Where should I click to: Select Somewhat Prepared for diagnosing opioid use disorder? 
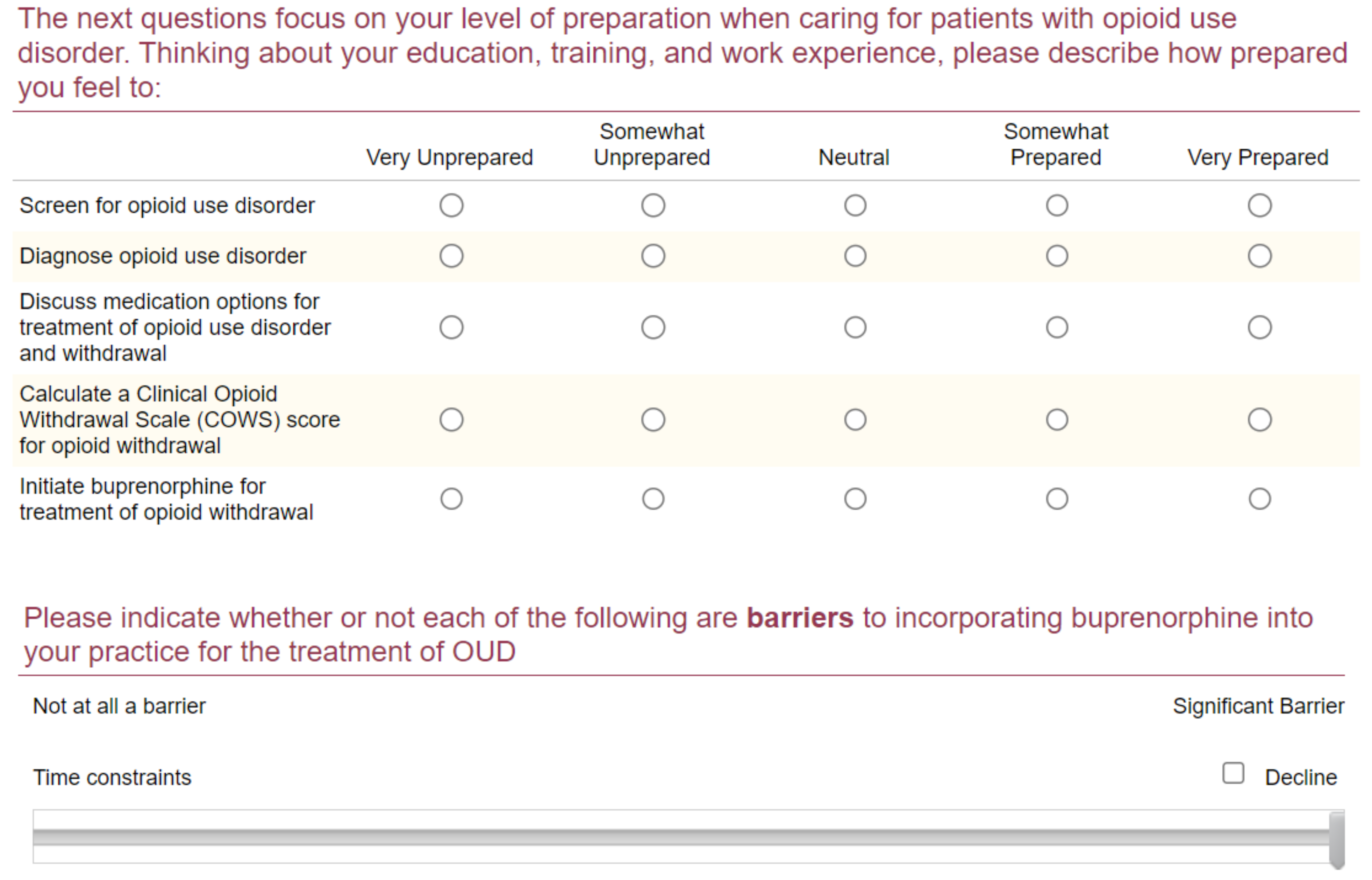coord(1056,256)
